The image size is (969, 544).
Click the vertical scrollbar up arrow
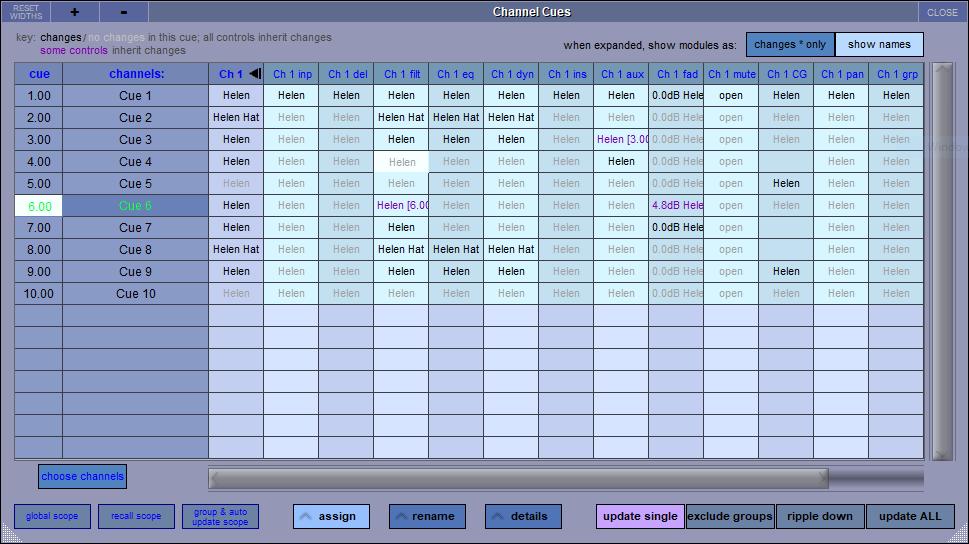(942, 69)
